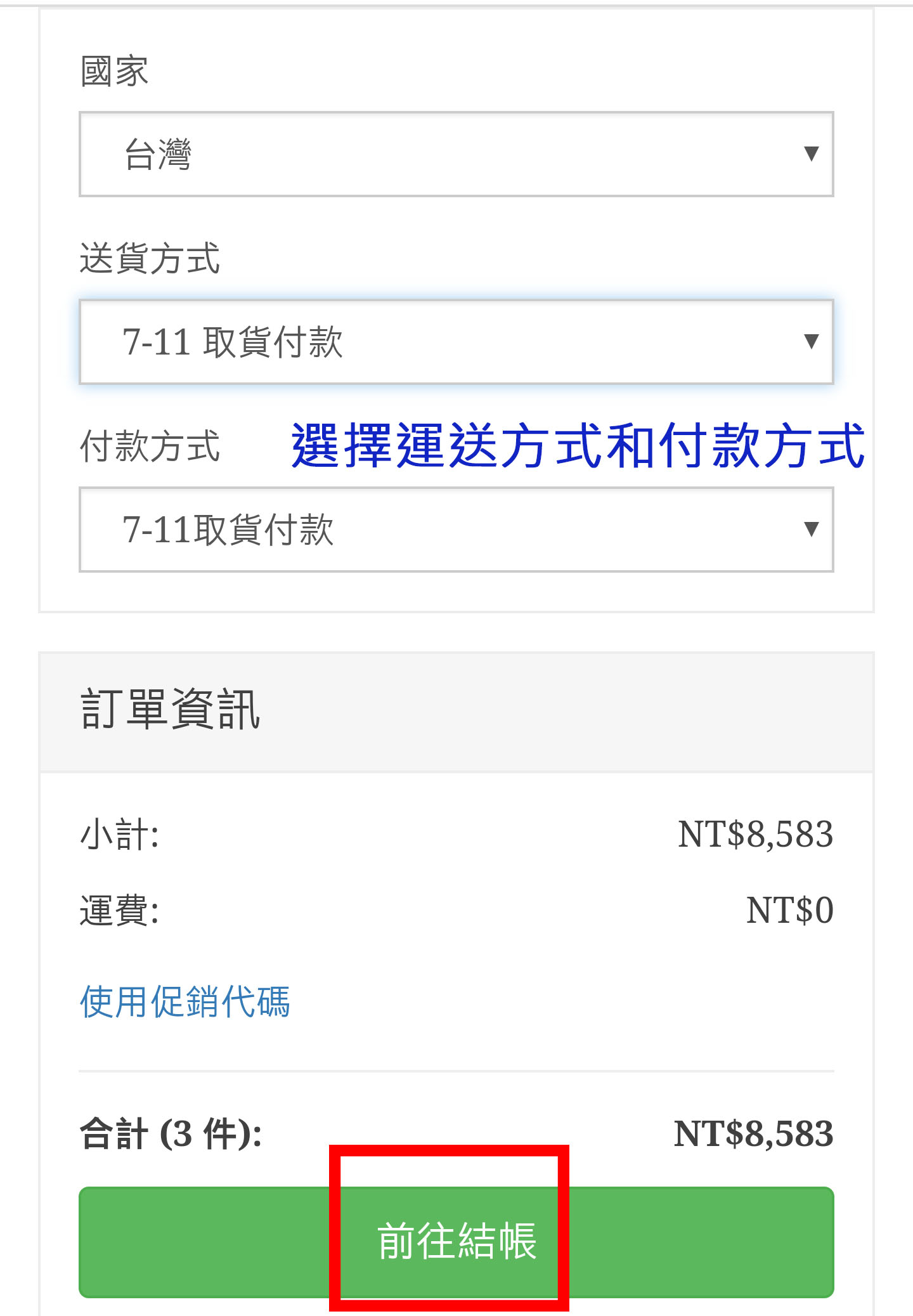Open the 國家 country dropdown showing 台灣
This screenshot has width=913, height=1316.
click(x=455, y=154)
